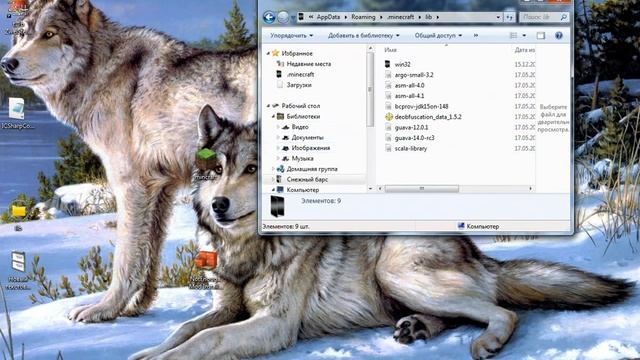Viewport: 640px width, 360px height.
Task: Open the Explorer help icon
Action: tap(559, 36)
